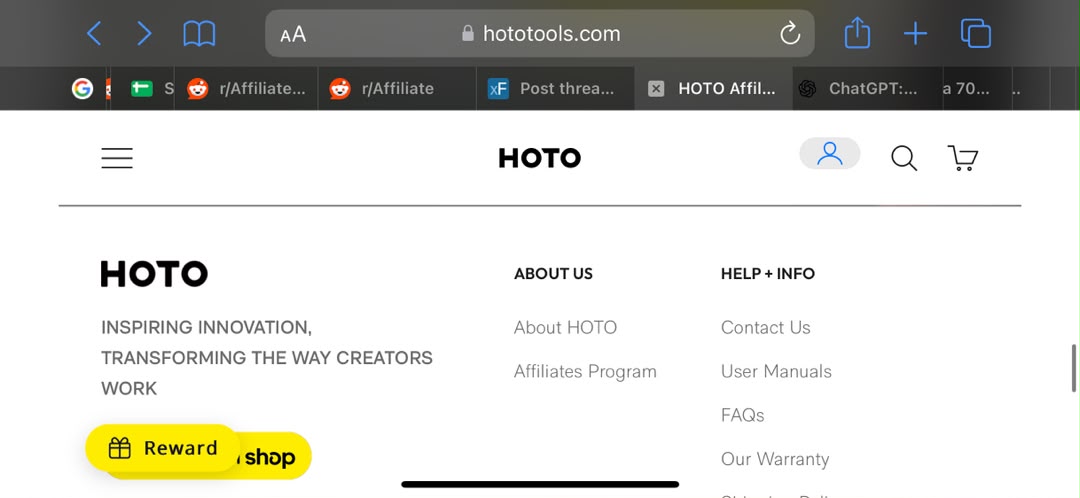Click the page scrollbar on right edge
Screen dimensions: 1080x498
1073,369
